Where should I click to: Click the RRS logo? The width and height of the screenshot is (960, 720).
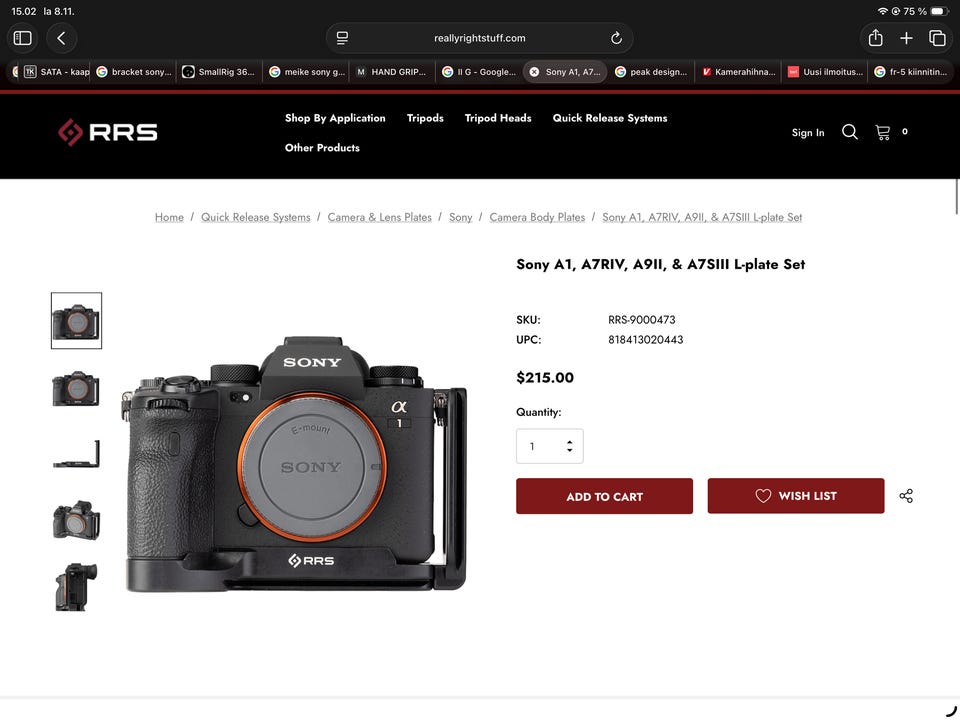click(108, 132)
